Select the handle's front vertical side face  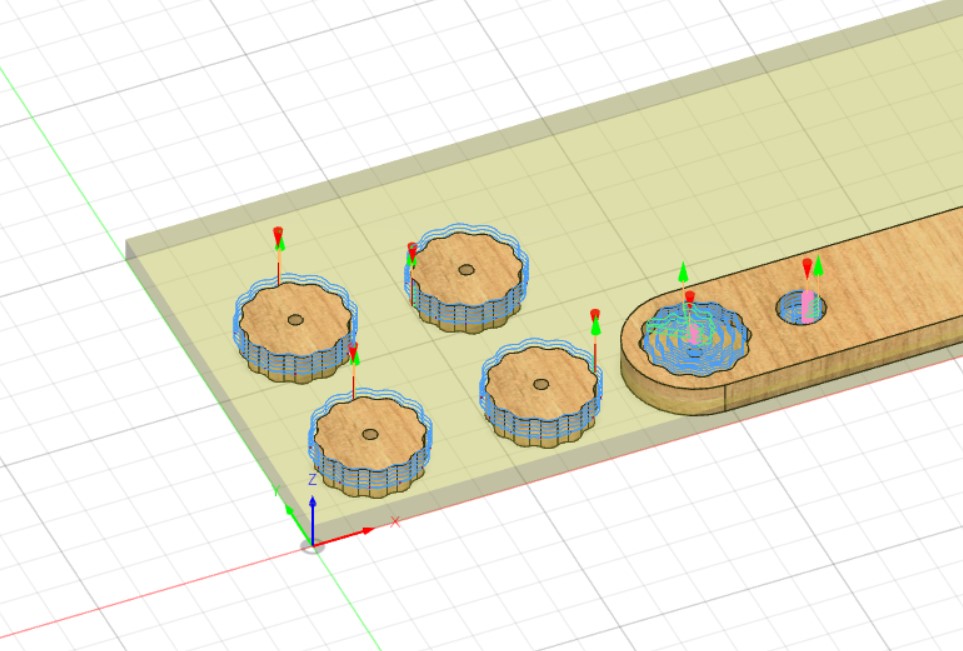[850, 375]
